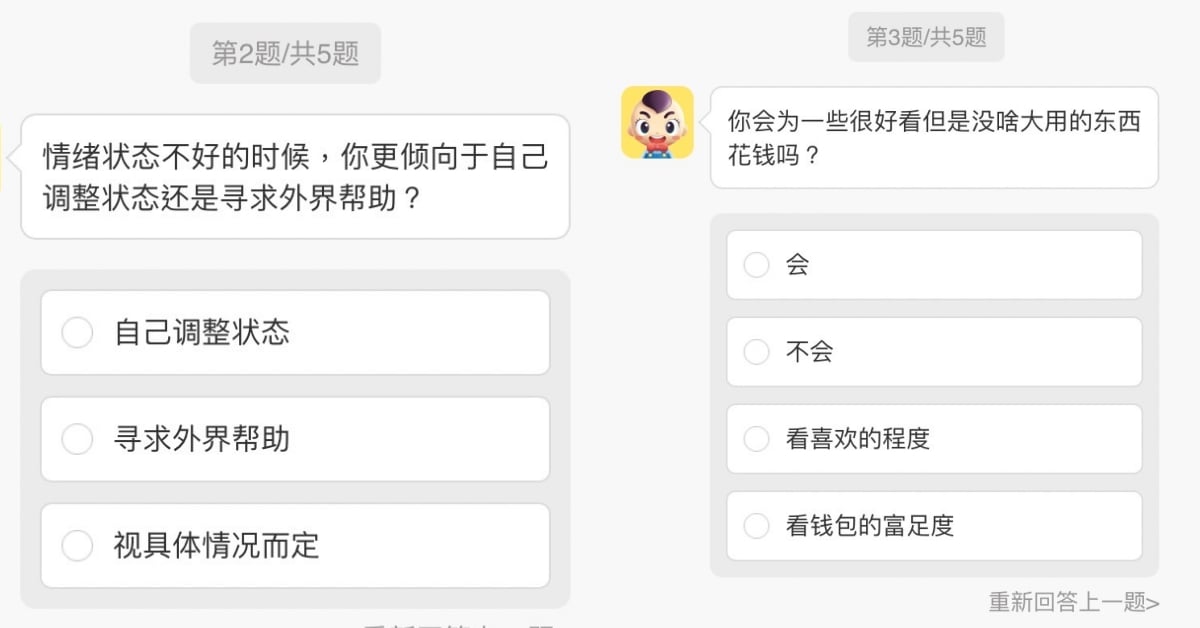This screenshot has height=628, width=1200.
Task: Click the cartoon avatar icon
Action: point(657,122)
